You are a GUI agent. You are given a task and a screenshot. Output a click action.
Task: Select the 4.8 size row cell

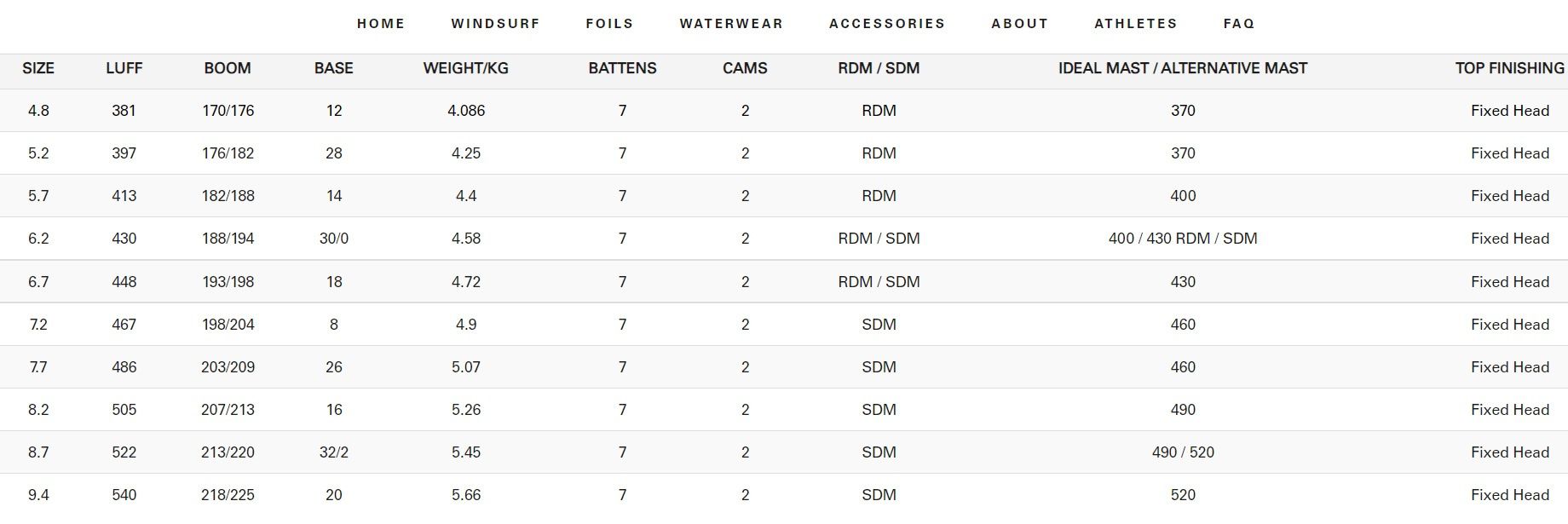(38, 111)
